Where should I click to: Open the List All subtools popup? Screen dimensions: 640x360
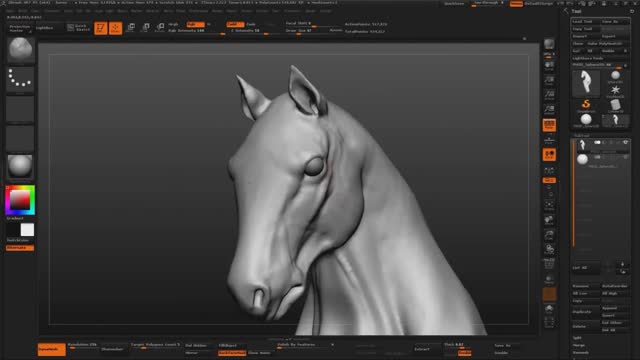(x=584, y=268)
